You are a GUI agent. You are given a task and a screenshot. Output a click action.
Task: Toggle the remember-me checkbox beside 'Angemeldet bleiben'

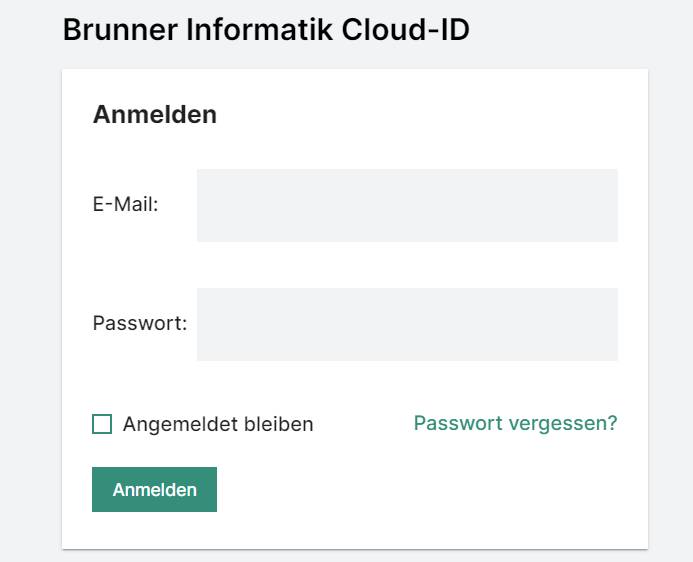point(102,424)
